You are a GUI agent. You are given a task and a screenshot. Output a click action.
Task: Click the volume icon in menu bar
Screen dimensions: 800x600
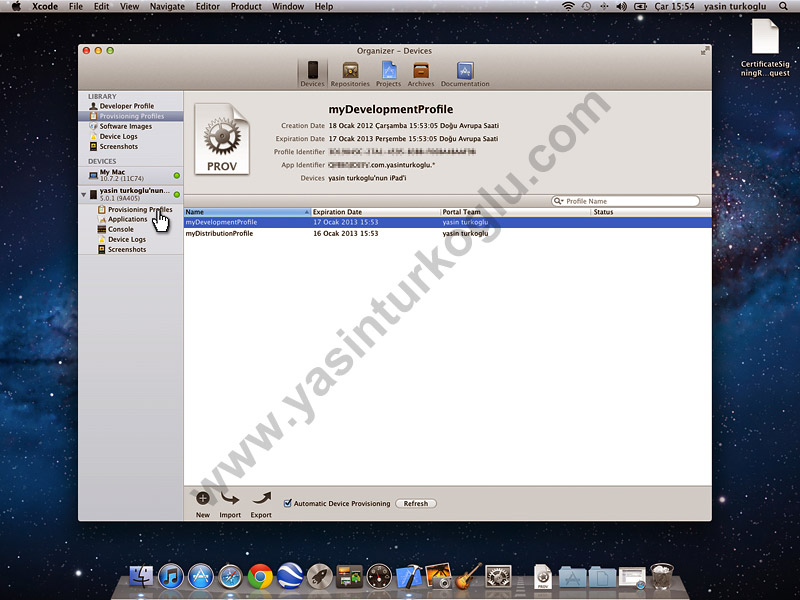621,7
